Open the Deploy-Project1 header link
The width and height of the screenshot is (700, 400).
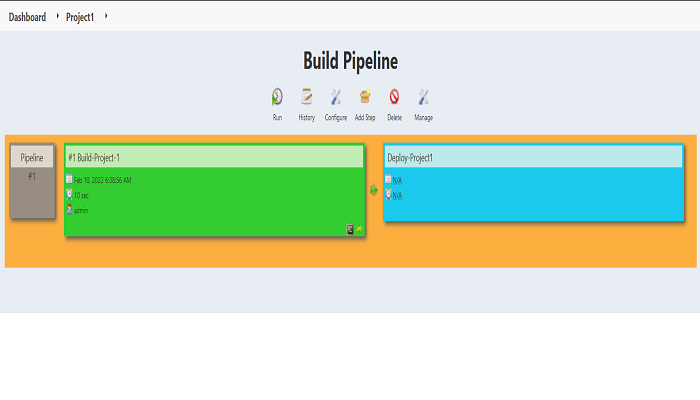tap(410, 158)
